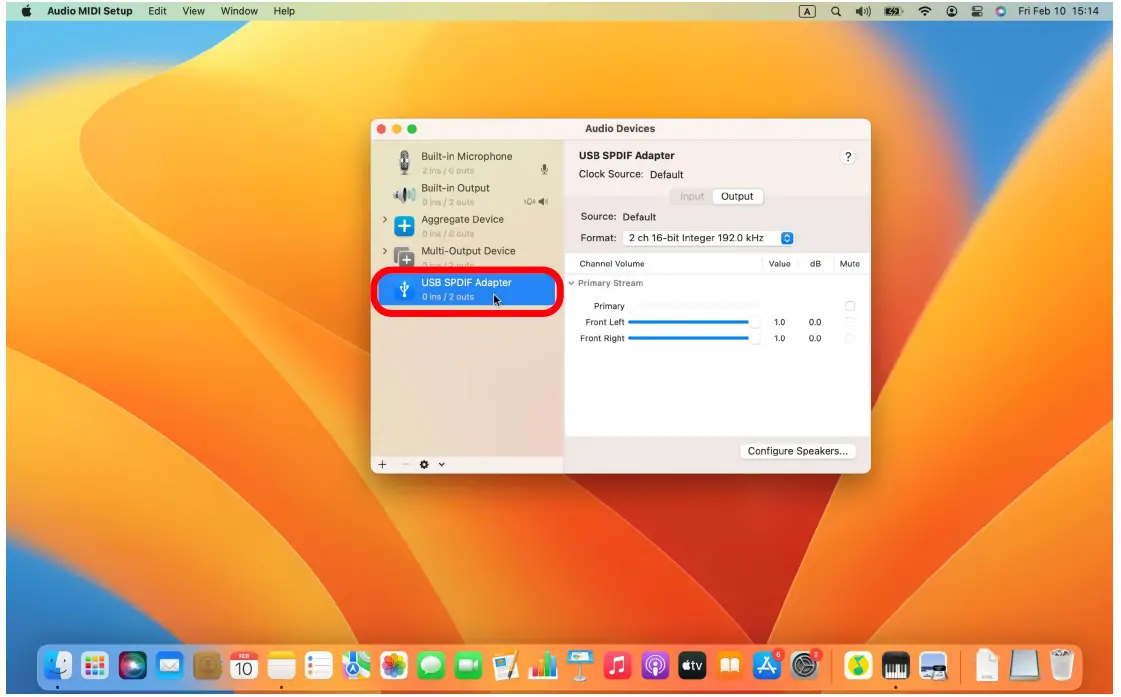
Task: Open Finder from the Dock
Action: point(58,666)
